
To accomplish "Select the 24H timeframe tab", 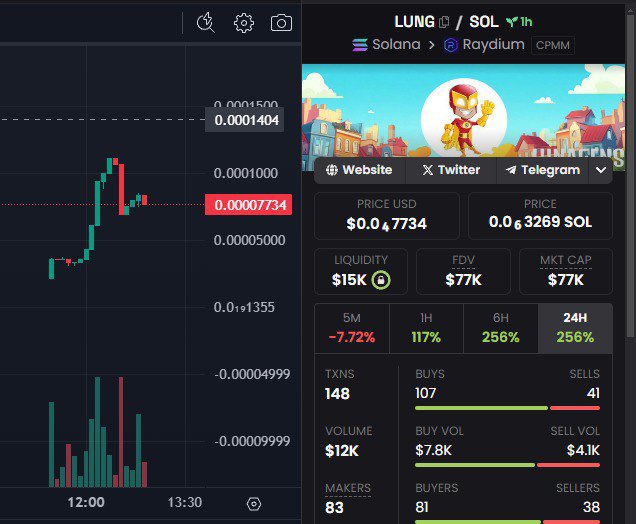I will click(x=575, y=329).
